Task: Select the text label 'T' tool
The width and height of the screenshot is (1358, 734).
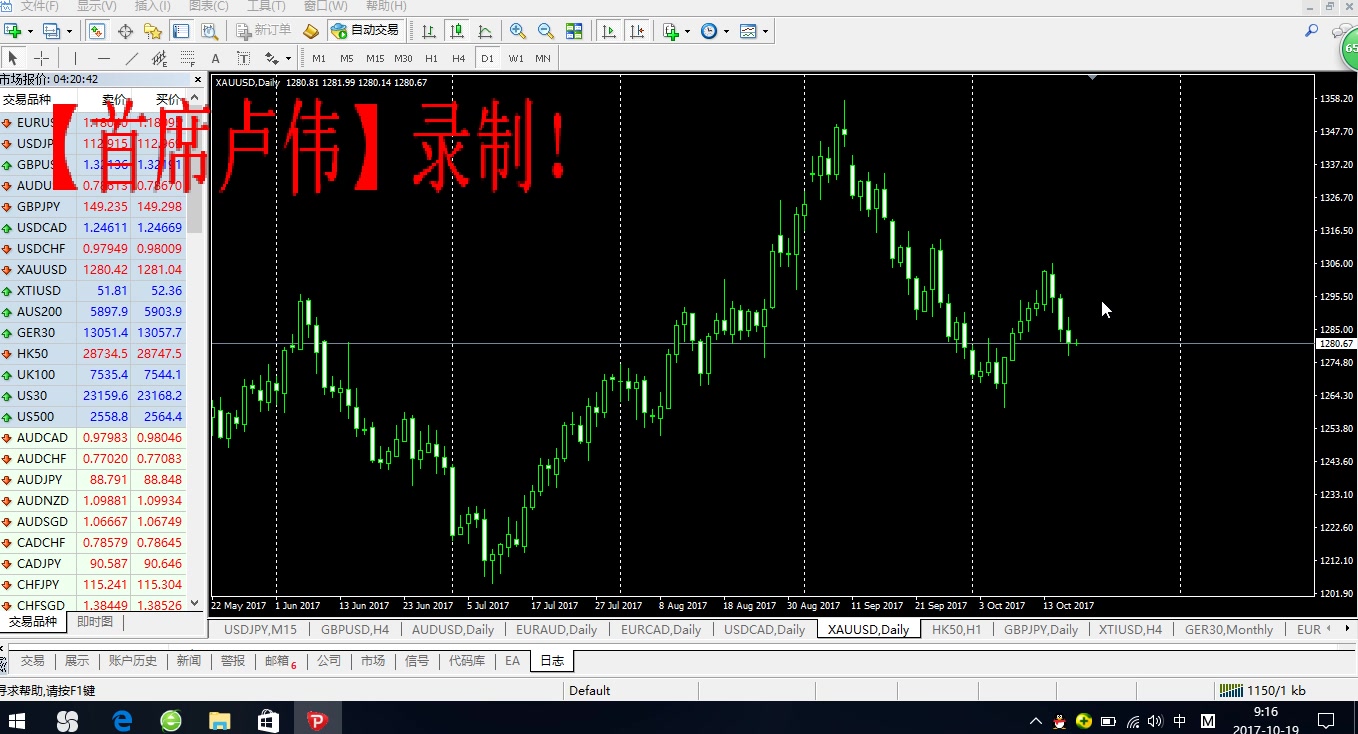Action: pos(243,58)
